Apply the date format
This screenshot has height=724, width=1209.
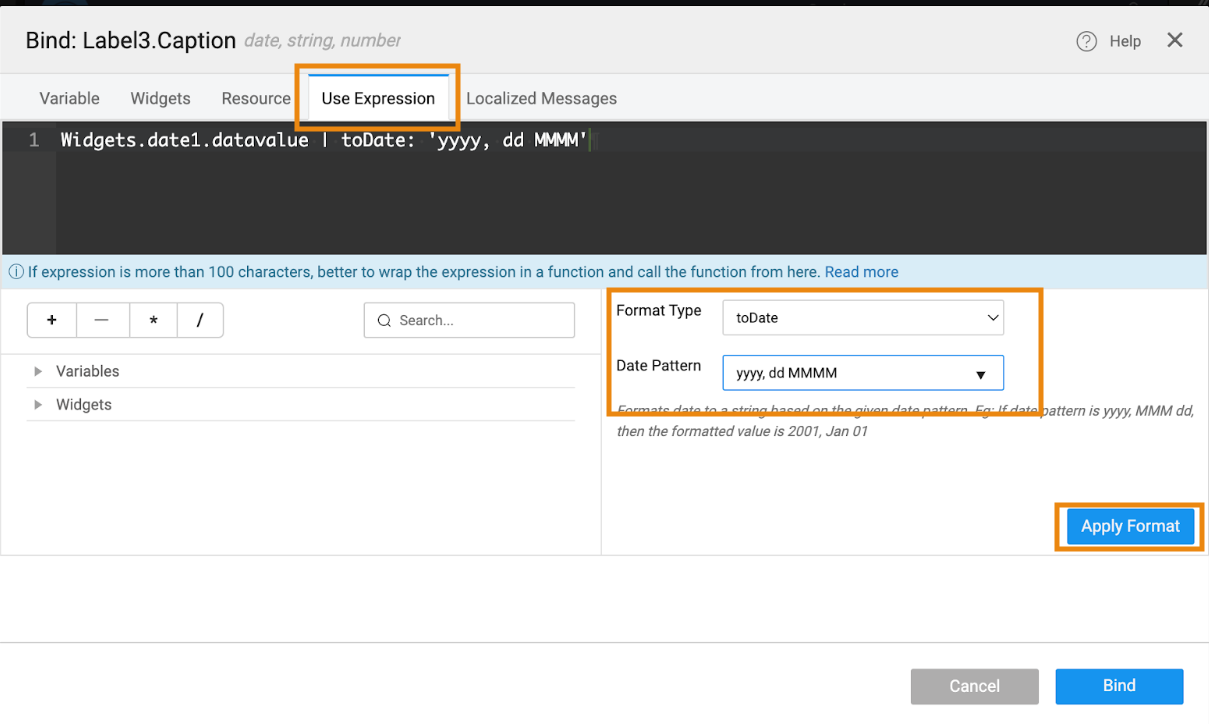coord(1130,526)
